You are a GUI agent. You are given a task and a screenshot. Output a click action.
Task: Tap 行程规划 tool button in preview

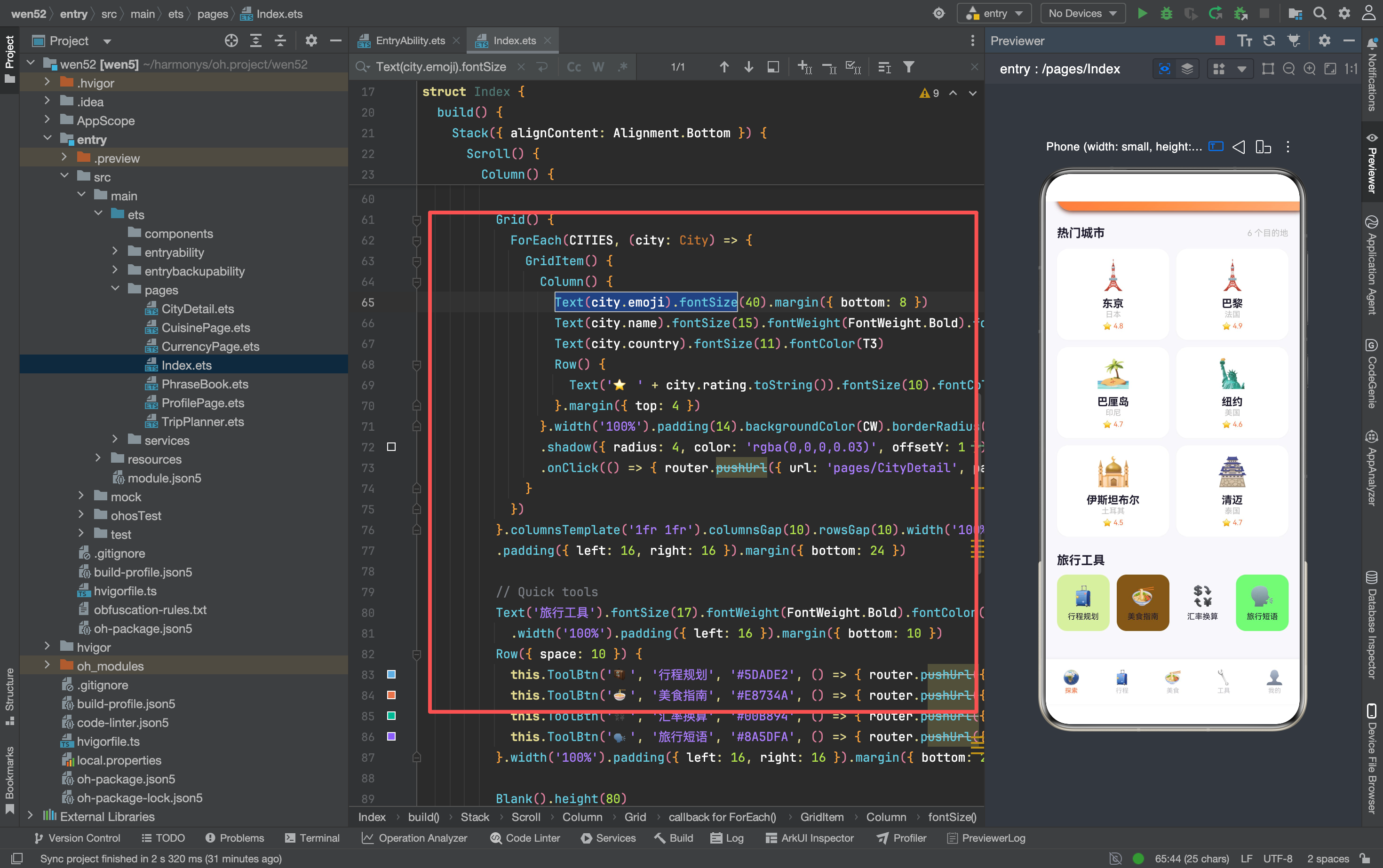[x=1082, y=602]
